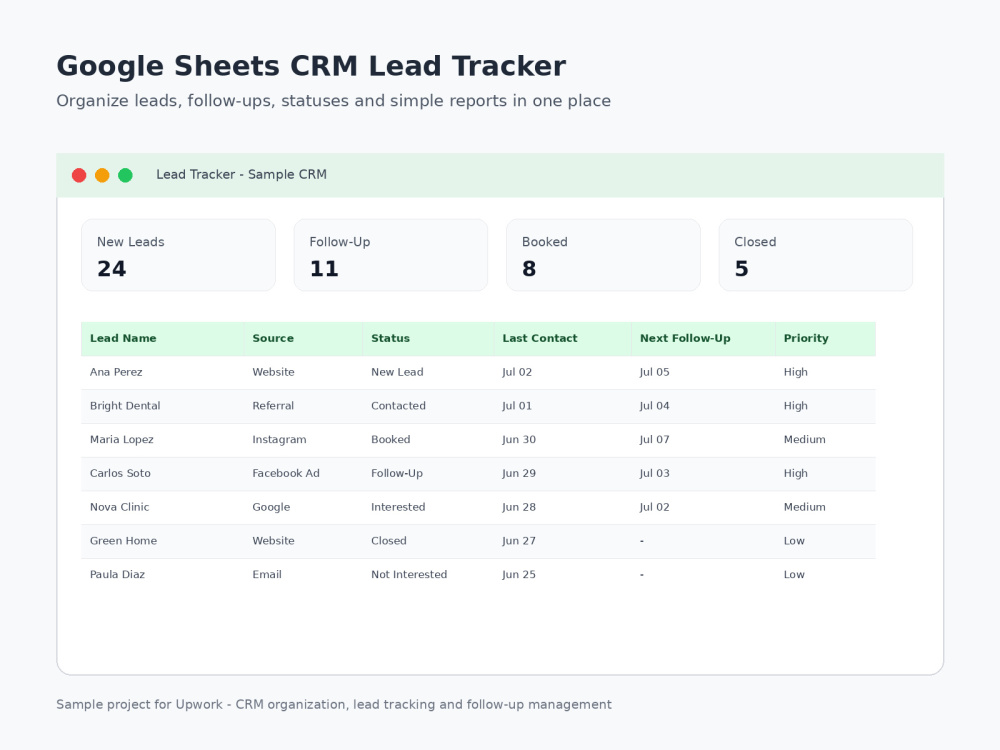Click Paula Diaz's Low priority cell

[825, 575]
